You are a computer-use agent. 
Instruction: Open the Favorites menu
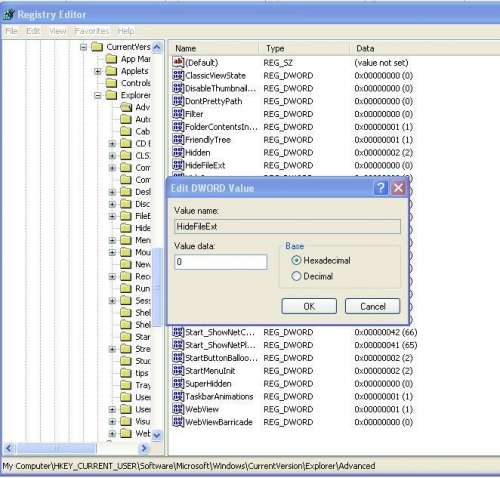[92, 31]
